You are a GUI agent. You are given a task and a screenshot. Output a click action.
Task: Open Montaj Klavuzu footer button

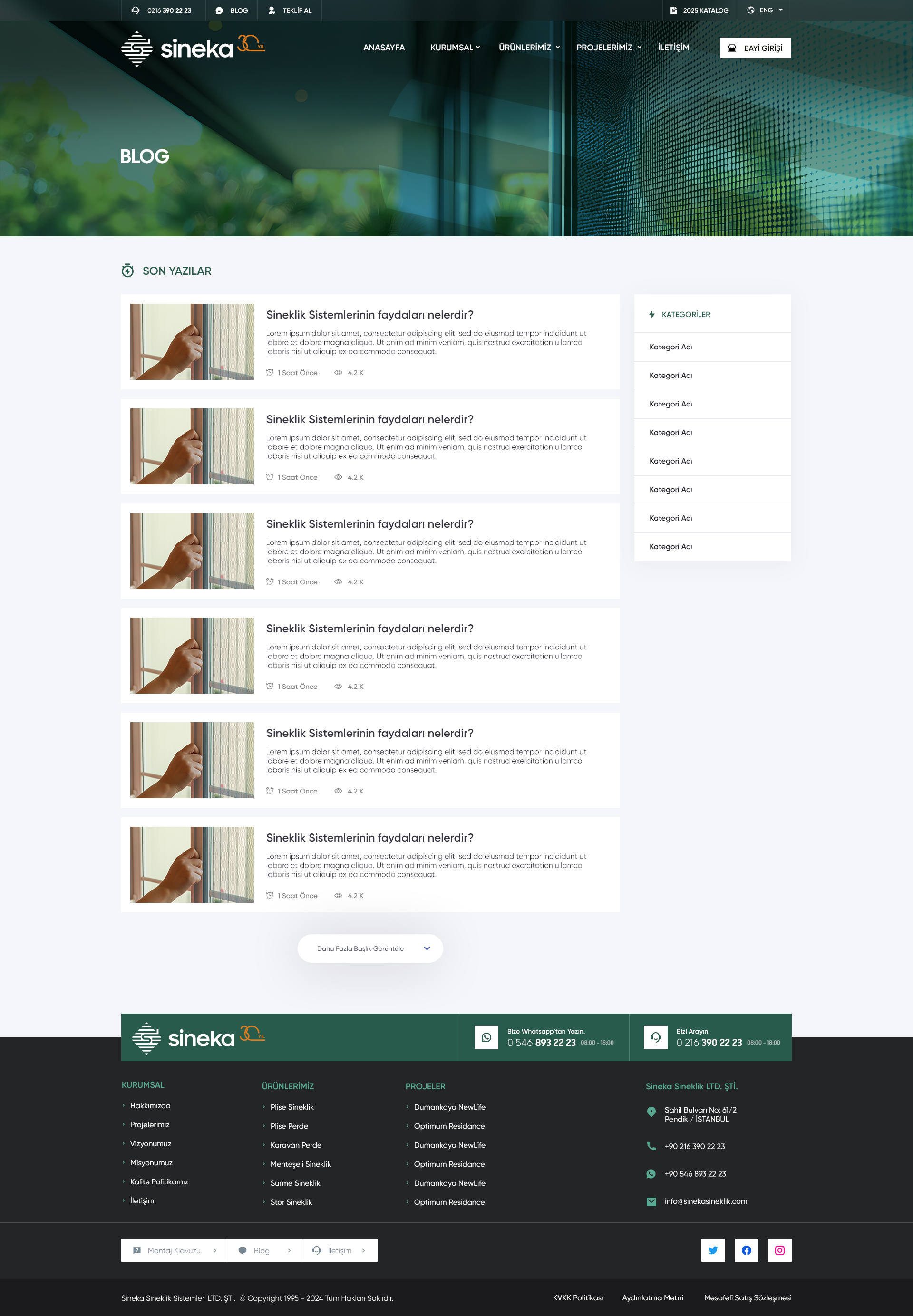pos(174,1250)
